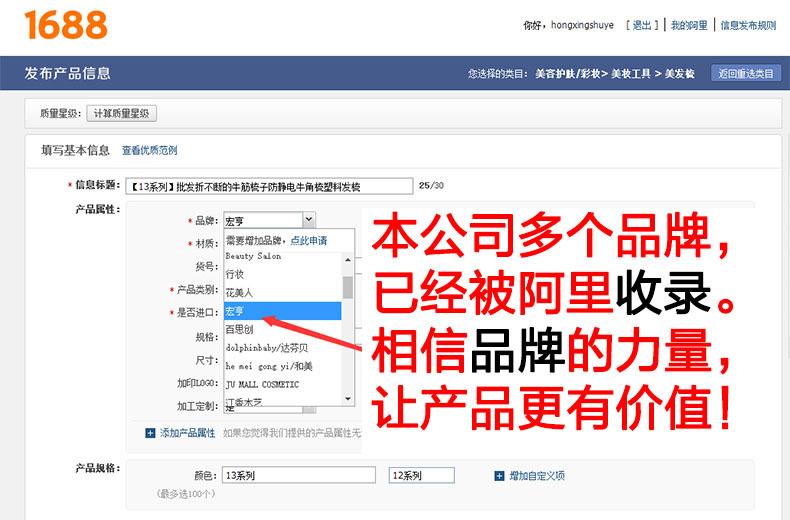Click the 产品规格 label
Viewport: 790px width, 520px height.
pyautogui.click(x=98, y=468)
